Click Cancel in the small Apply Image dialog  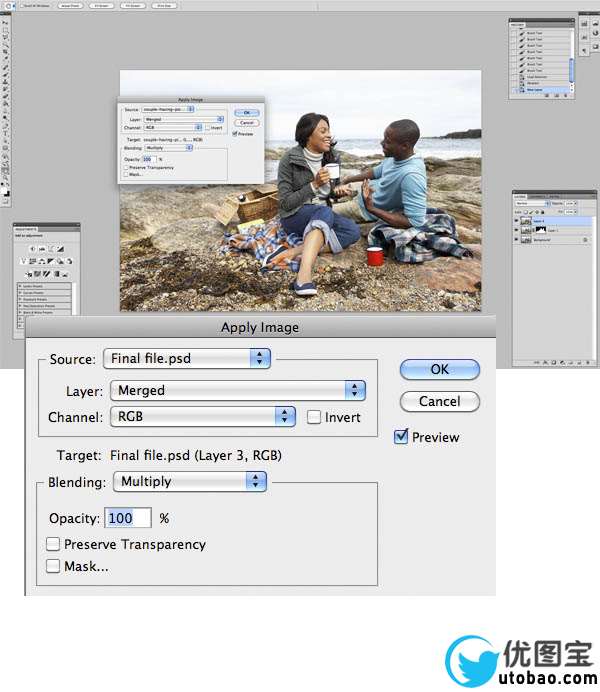coord(247,123)
